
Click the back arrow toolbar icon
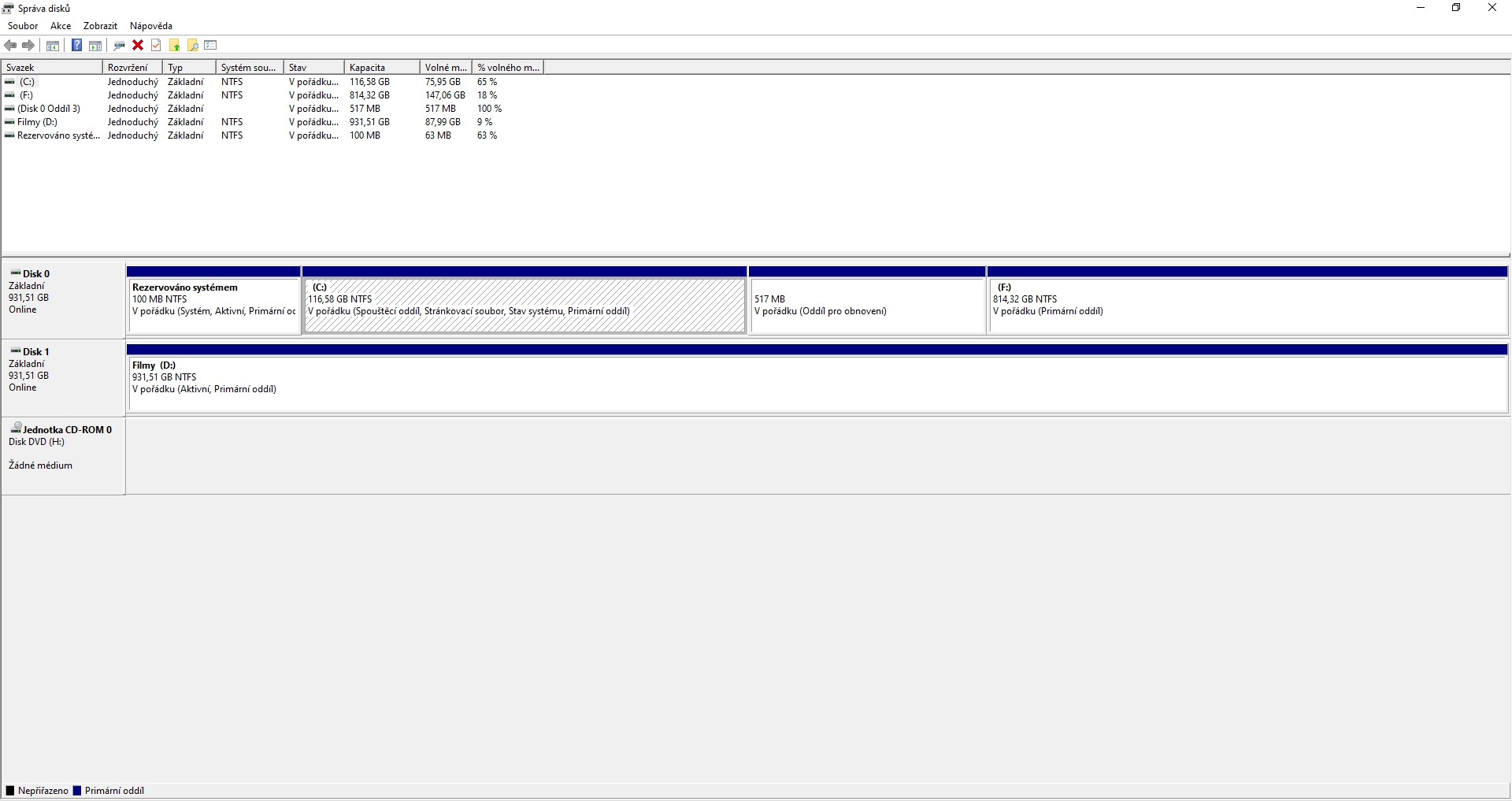(10, 46)
